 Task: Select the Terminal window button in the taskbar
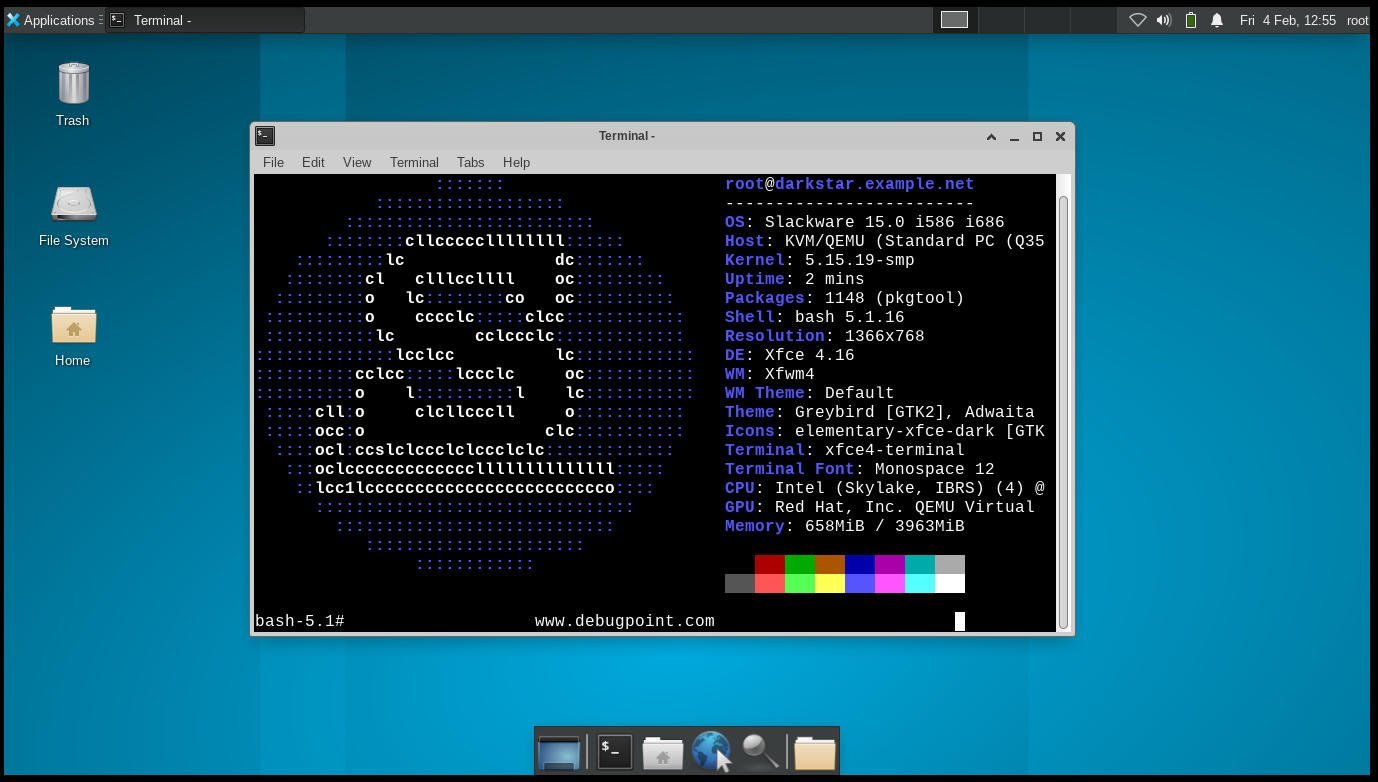pos(200,20)
